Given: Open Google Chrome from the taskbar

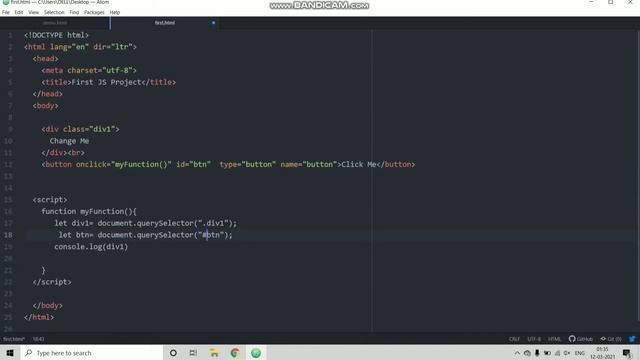Looking at the screenshot, I should click(235, 353).
